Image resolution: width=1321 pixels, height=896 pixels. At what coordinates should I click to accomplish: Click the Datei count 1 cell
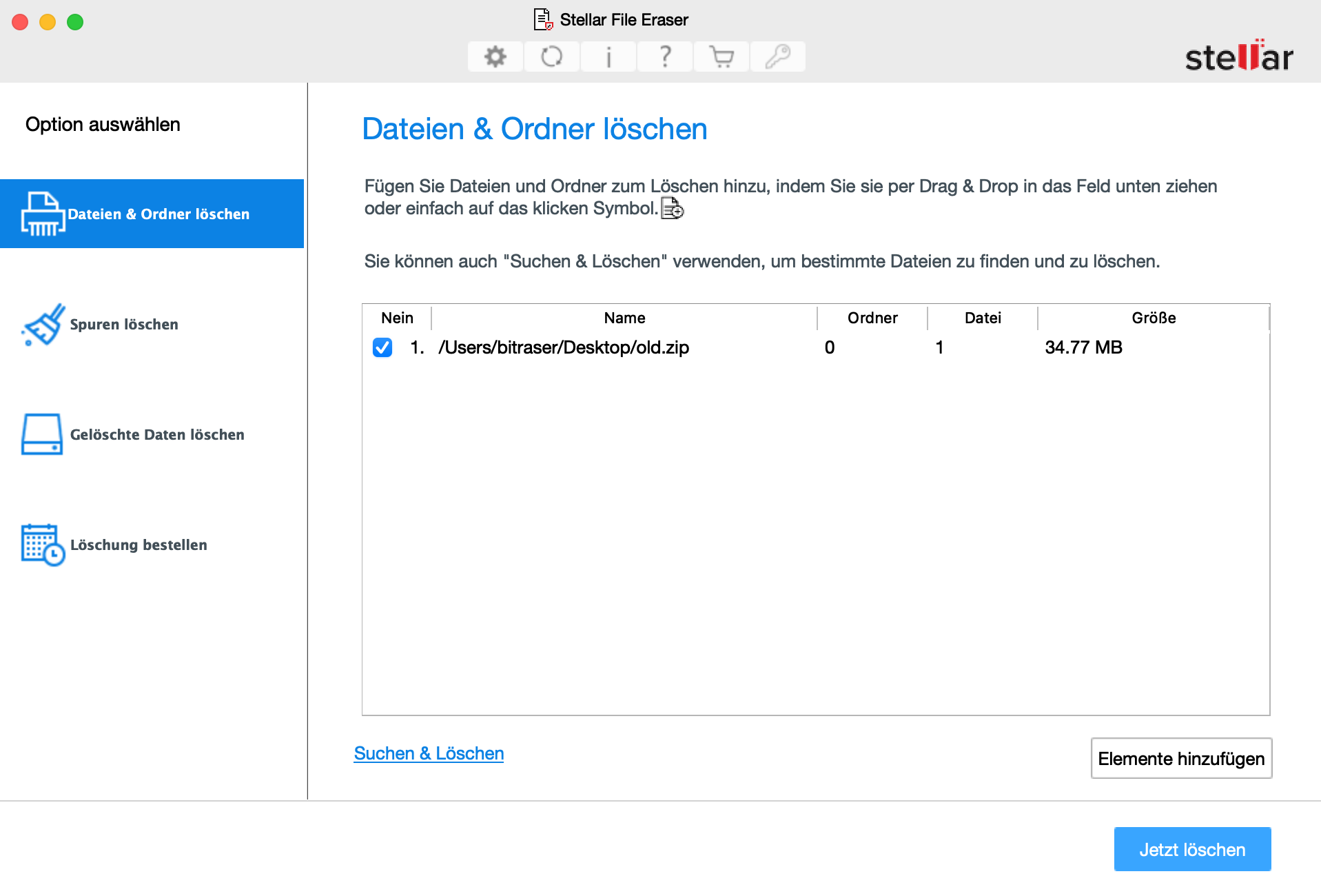point(939,347)
